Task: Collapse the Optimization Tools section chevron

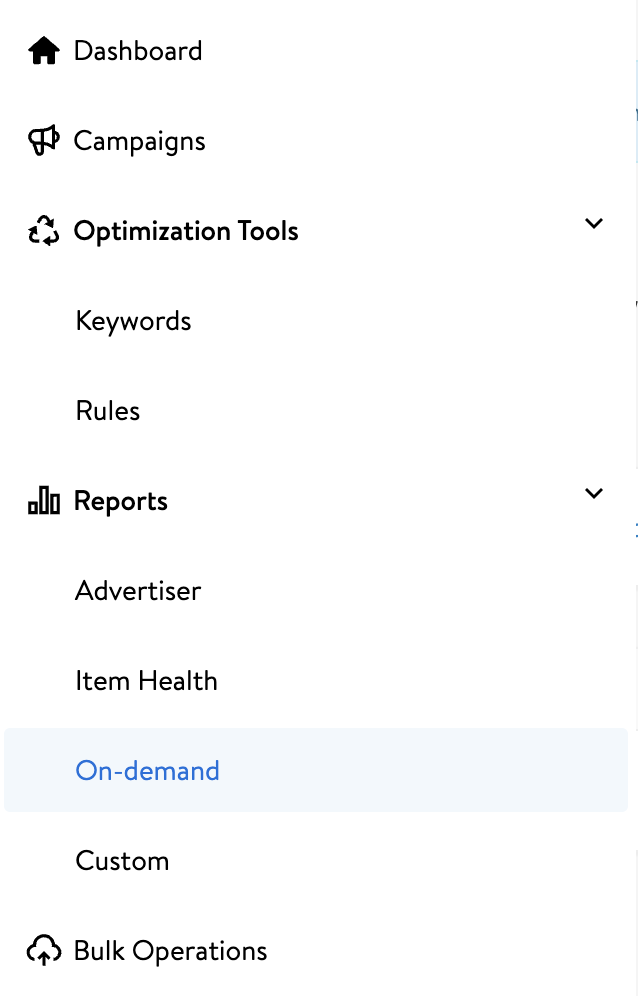Action: click(594, 224)
